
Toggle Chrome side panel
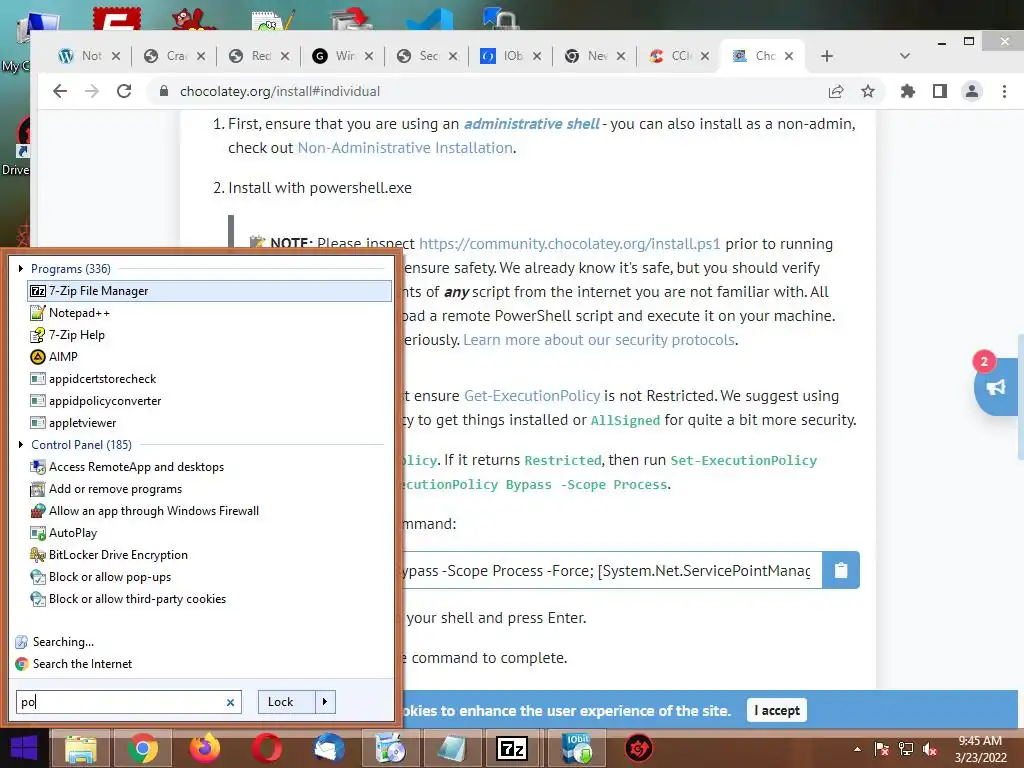click(940, 91)
